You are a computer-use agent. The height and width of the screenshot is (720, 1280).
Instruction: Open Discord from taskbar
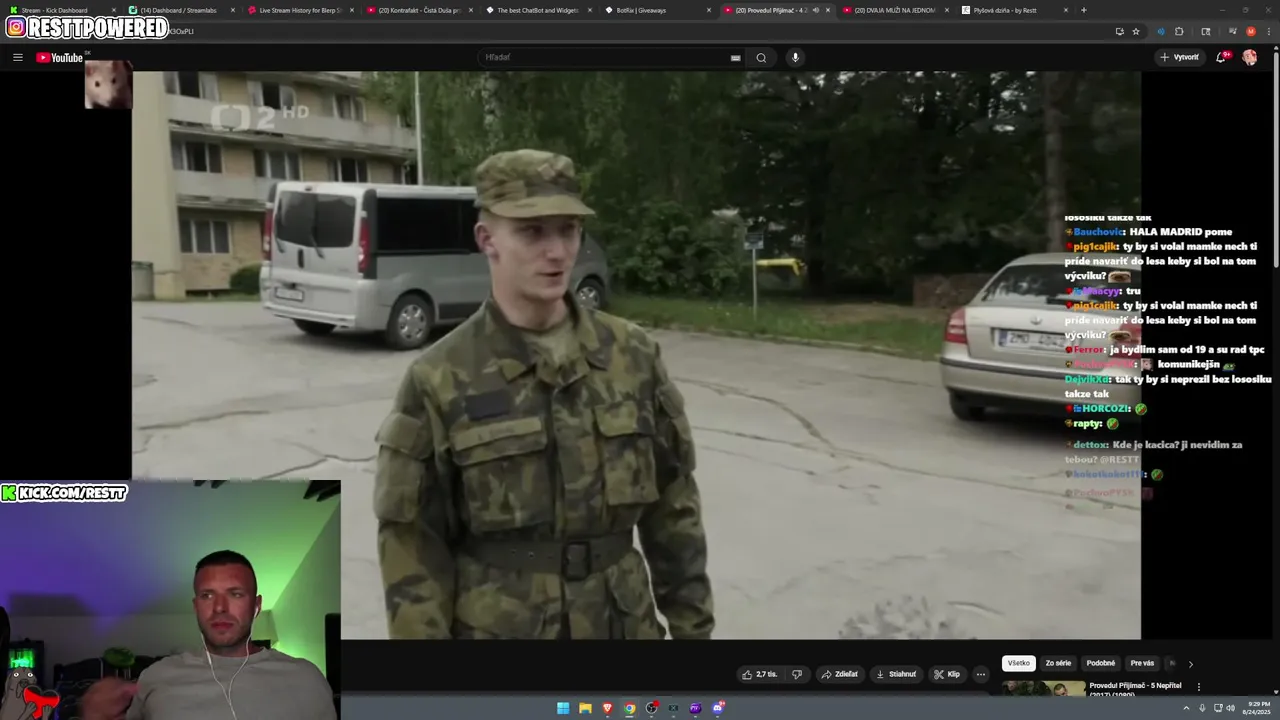point(717,708)
